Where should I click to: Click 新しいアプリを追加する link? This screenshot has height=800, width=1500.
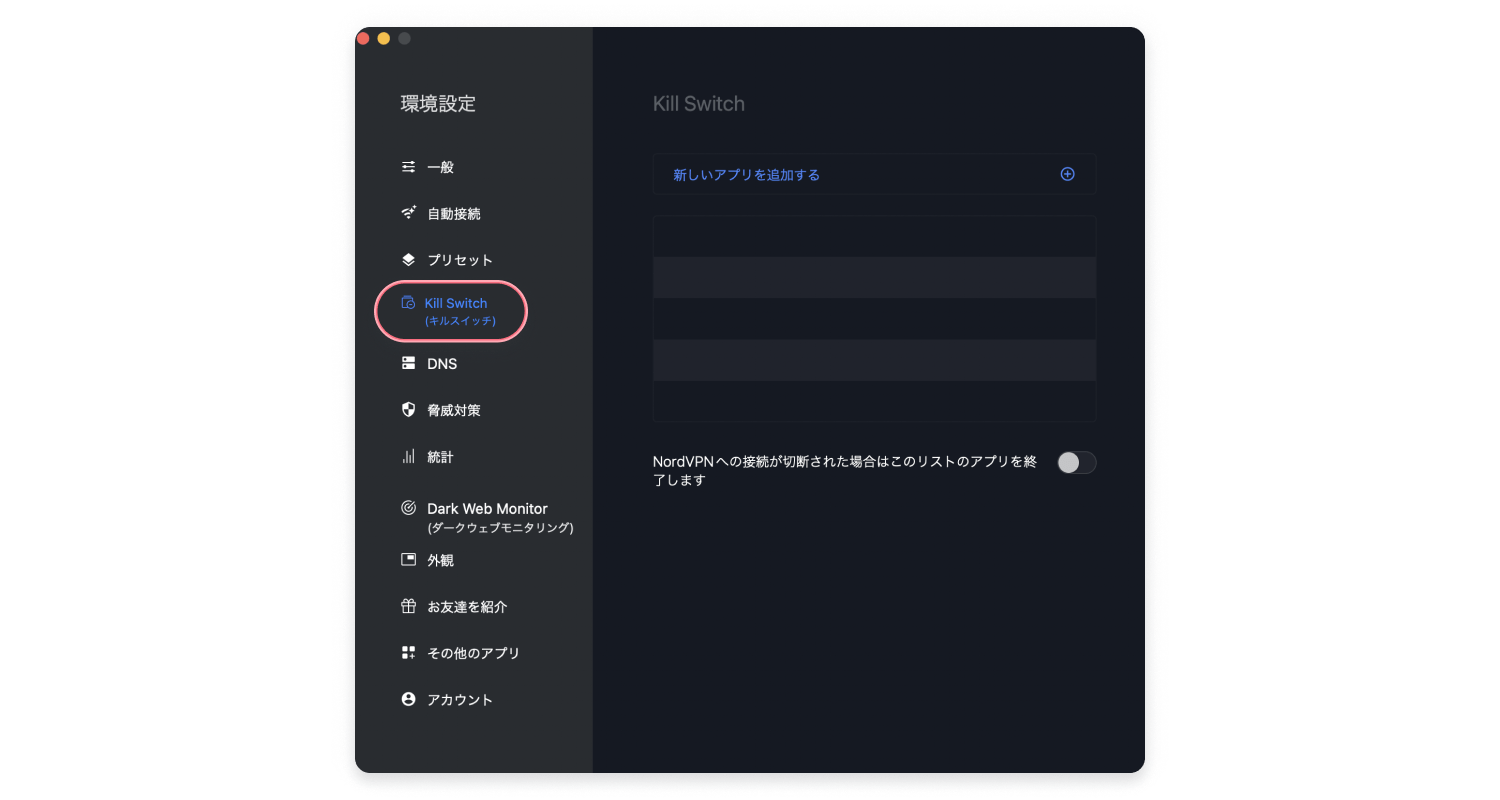[746, 174]
